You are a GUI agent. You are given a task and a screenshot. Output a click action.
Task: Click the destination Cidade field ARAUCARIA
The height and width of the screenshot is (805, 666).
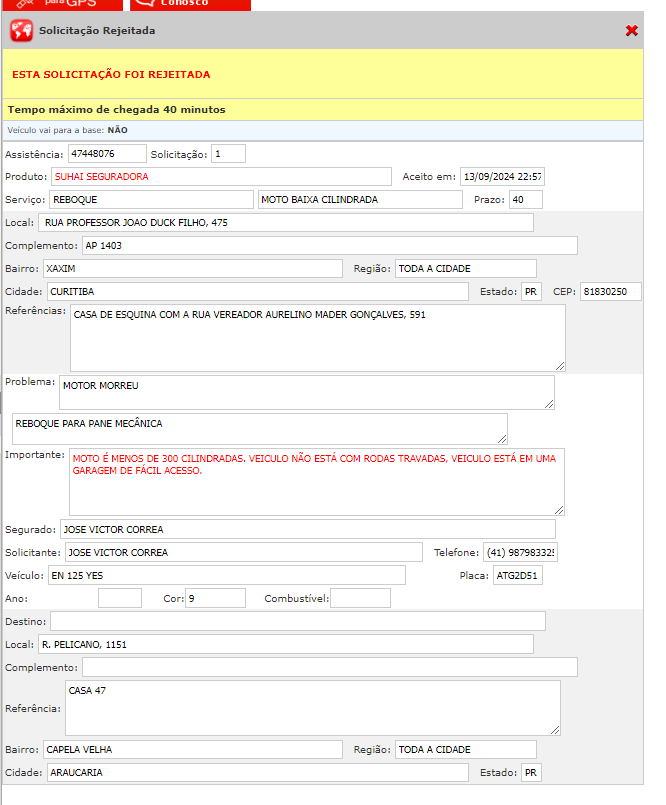257,773
